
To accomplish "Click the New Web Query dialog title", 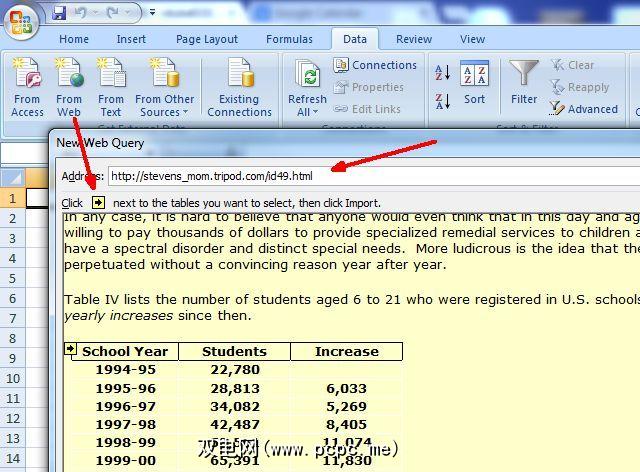I will (100, 143).
